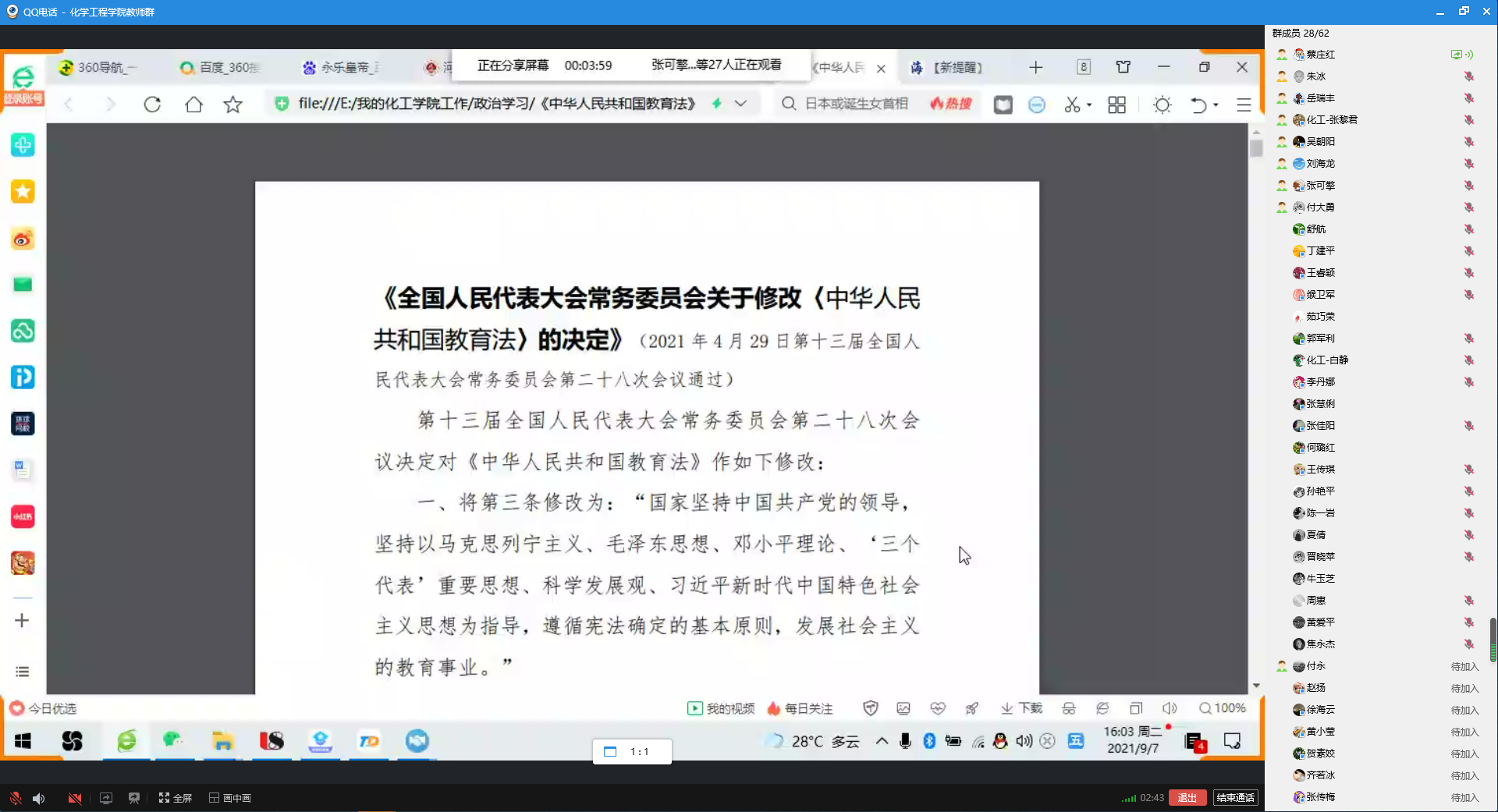
Task: Switch to 画中画 picture-in-picture mode
Action: coord(230,798)
